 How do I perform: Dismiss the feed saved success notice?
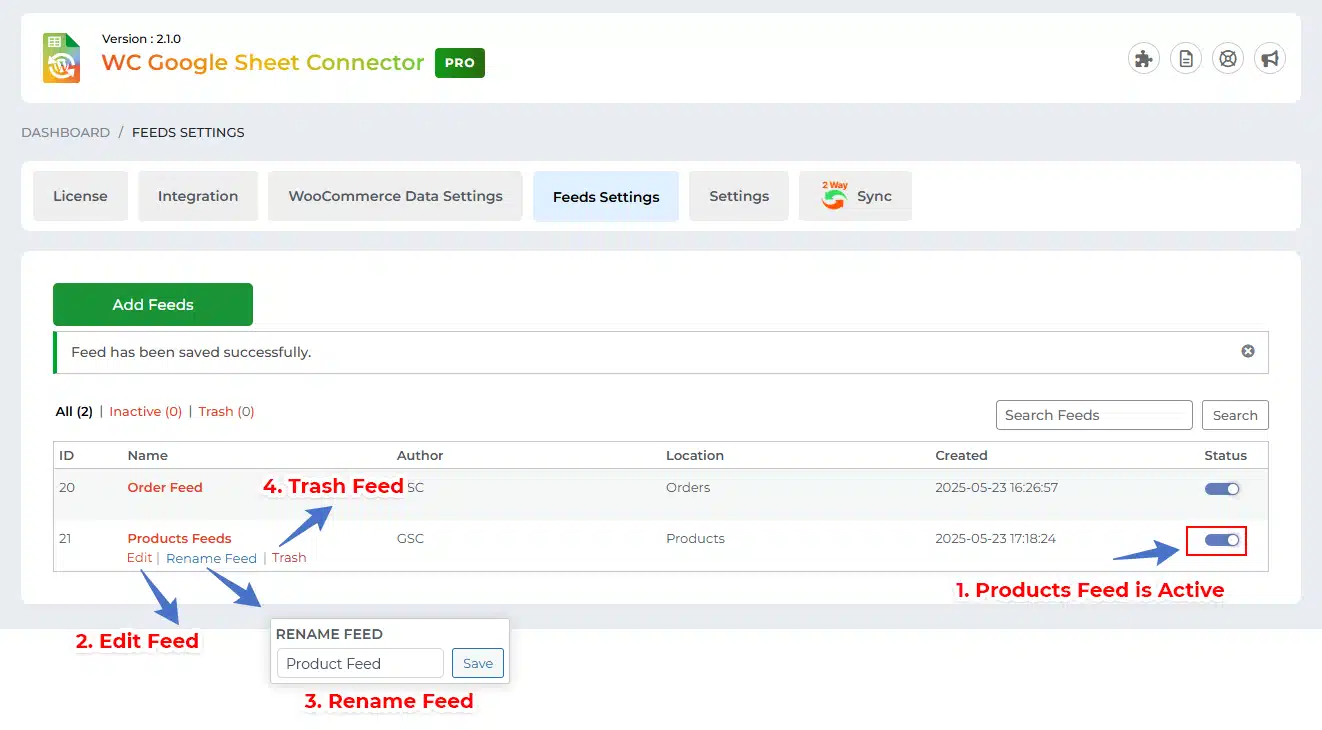tap(1248, 352)
